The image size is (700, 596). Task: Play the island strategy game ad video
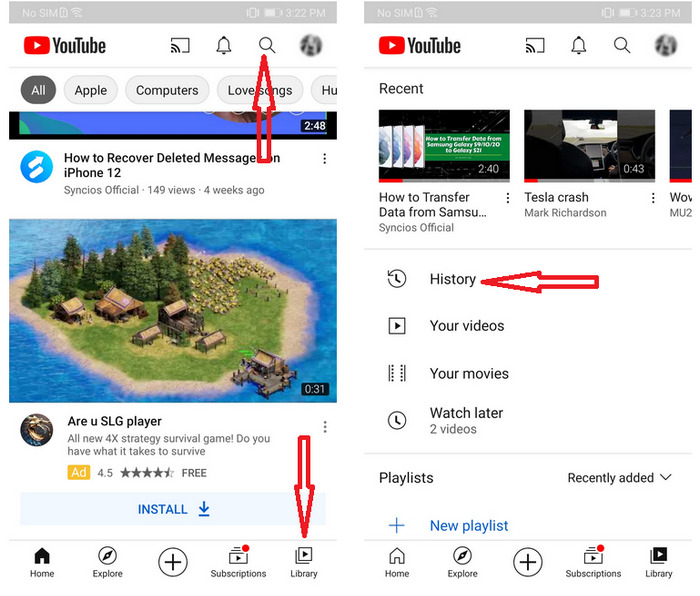coord(173,311)
